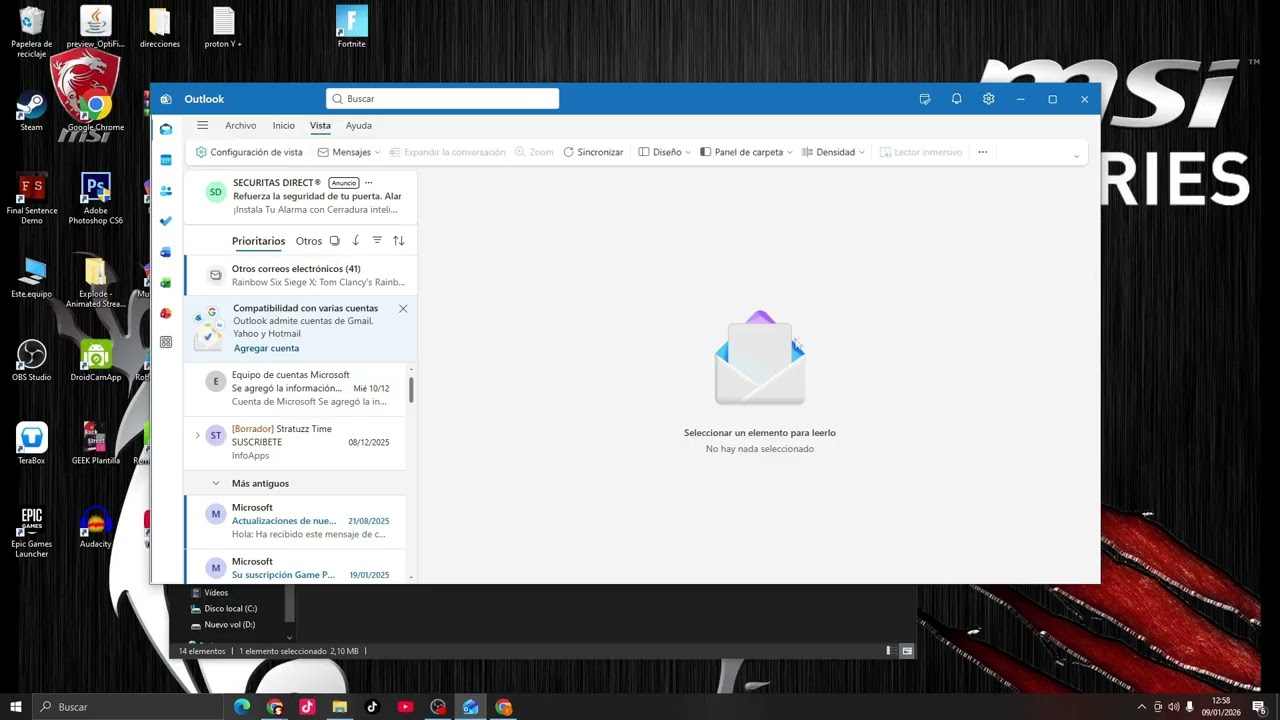Image resolution: width=1280 pixels, height=720 pixels.
Task: Open Mail in Outlook's left sidebar
Action: point(166,129)
